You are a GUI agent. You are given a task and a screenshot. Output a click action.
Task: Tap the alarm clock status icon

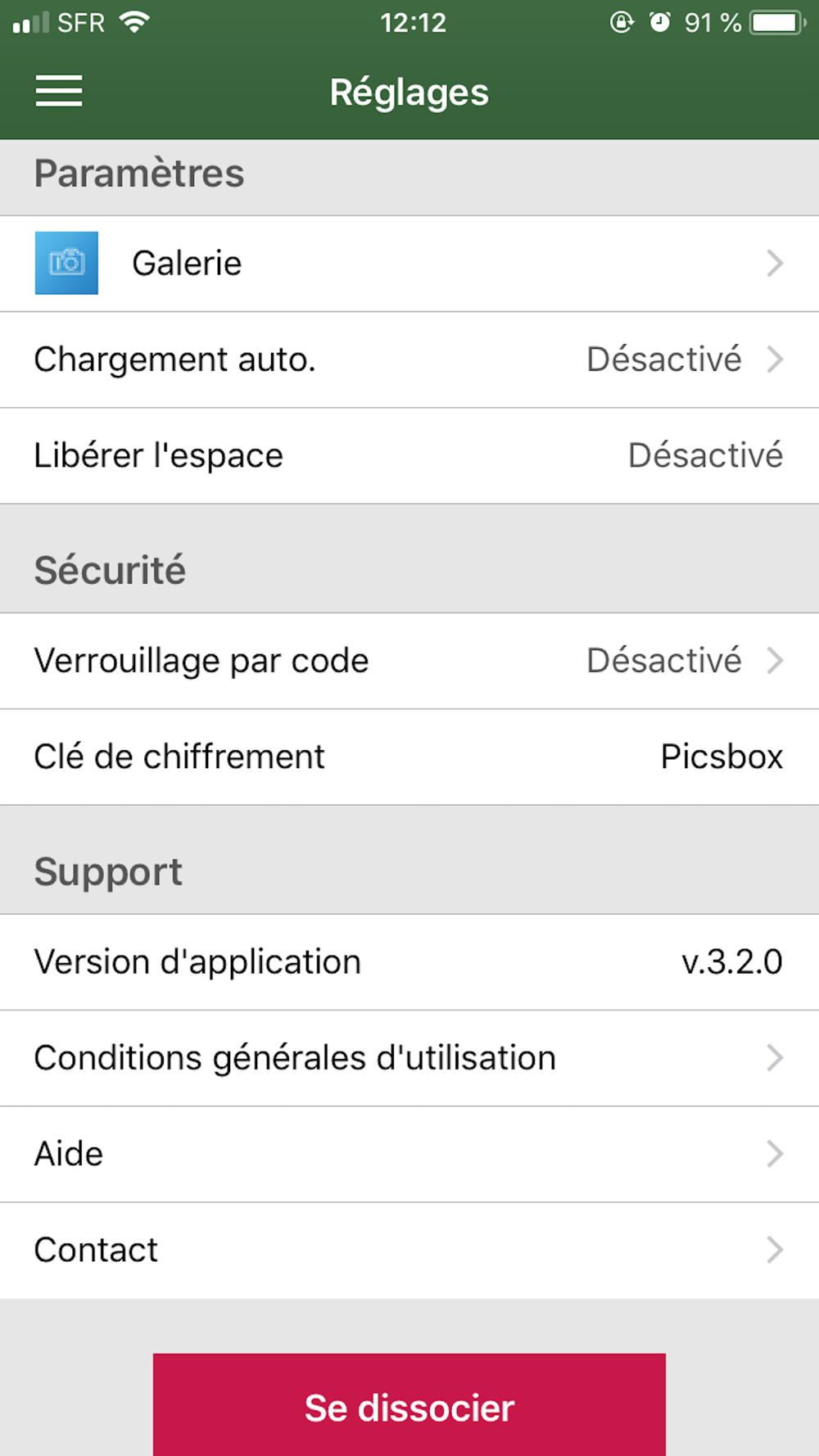[x=659, y=22]
